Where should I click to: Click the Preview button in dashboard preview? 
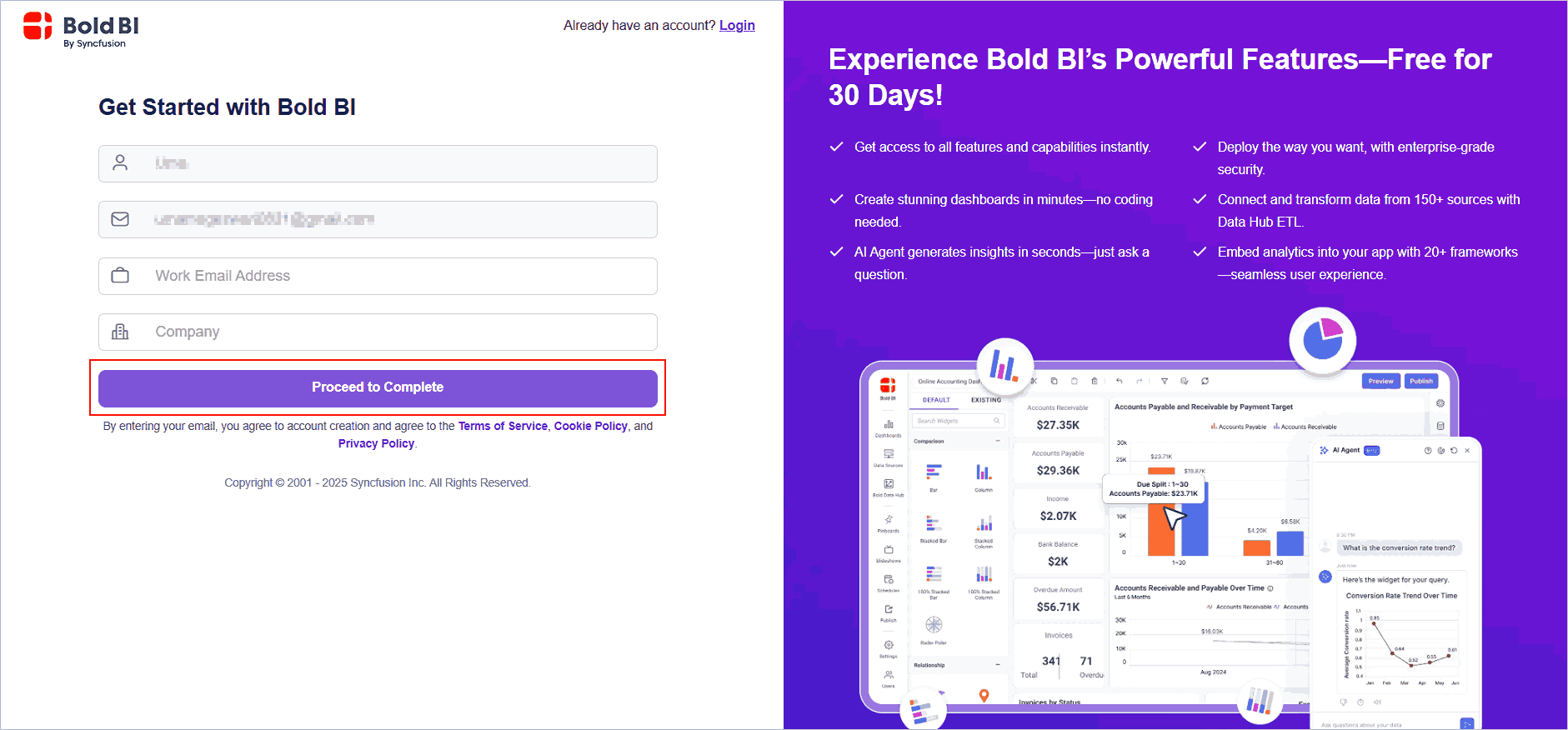[1380, 381]
